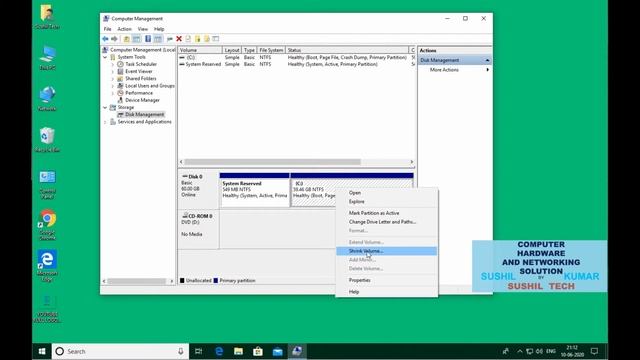Click the Up One Level folder icon
Screen dimensions: 640x360
tap(127, 39)
